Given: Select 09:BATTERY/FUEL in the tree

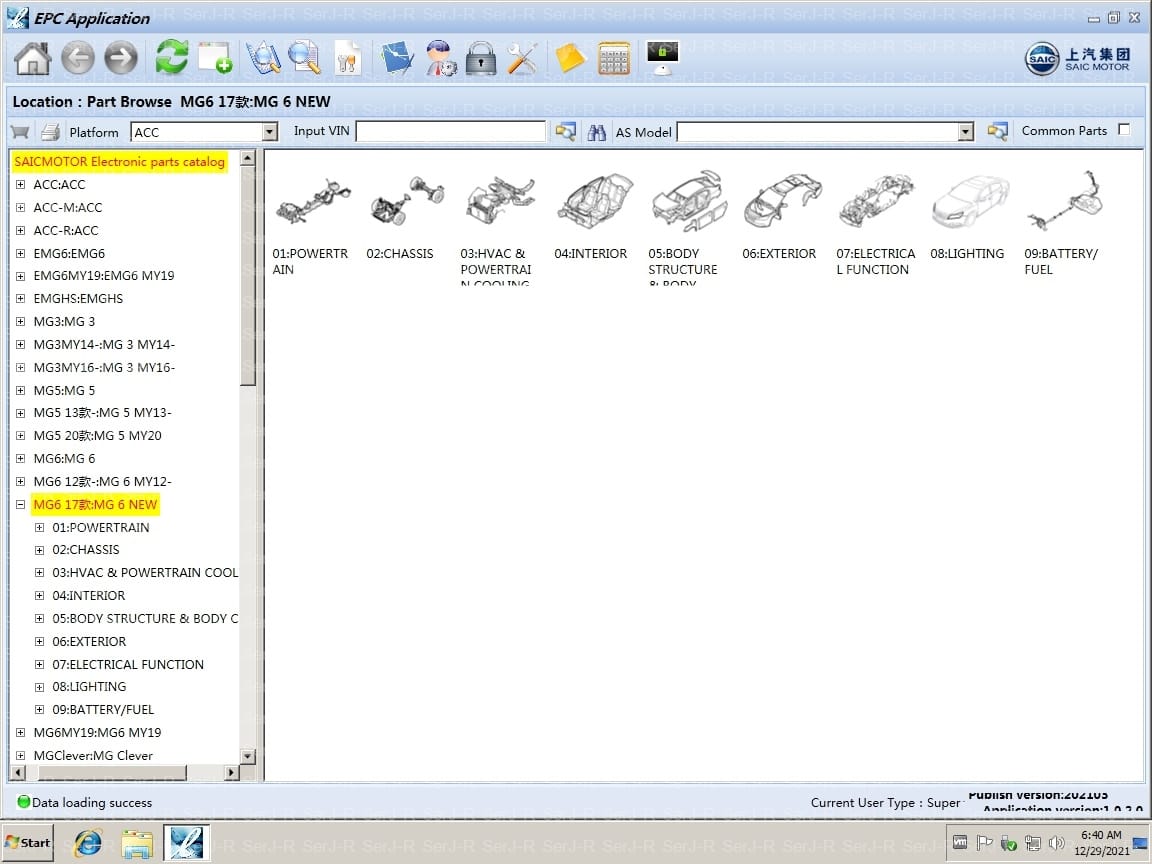Looking at the screenshot, I should (103, 710).
